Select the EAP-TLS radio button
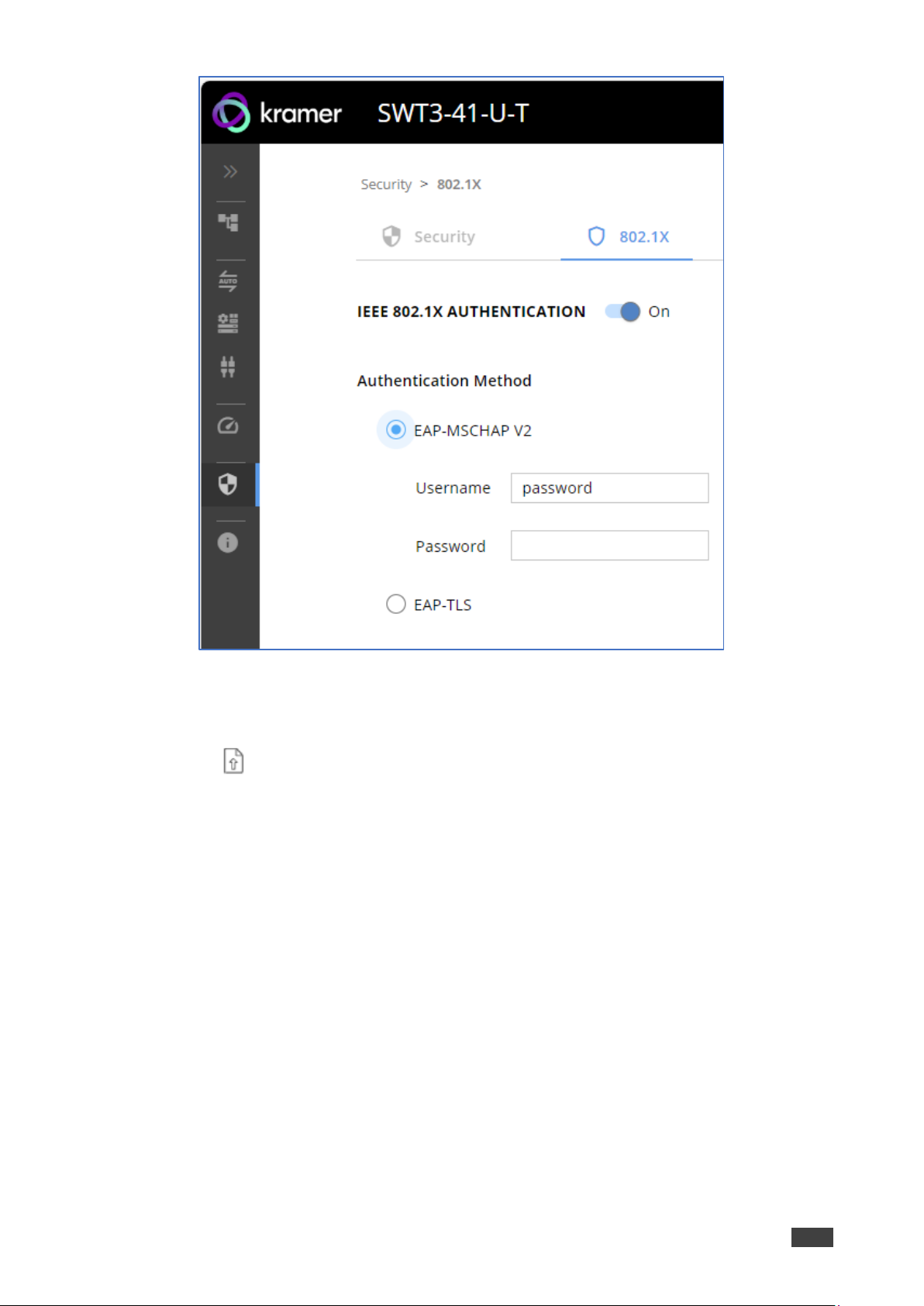 (396, 604)
